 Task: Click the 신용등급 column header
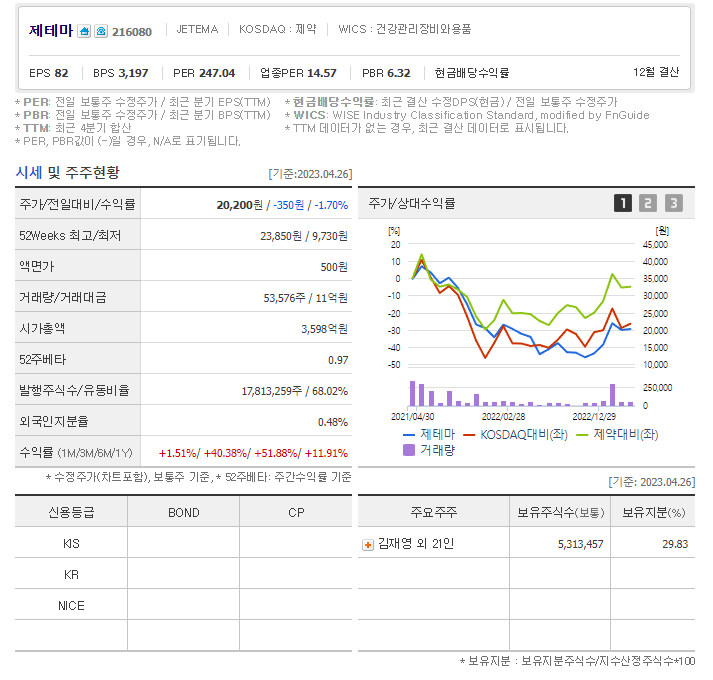(x=71, y=513)
